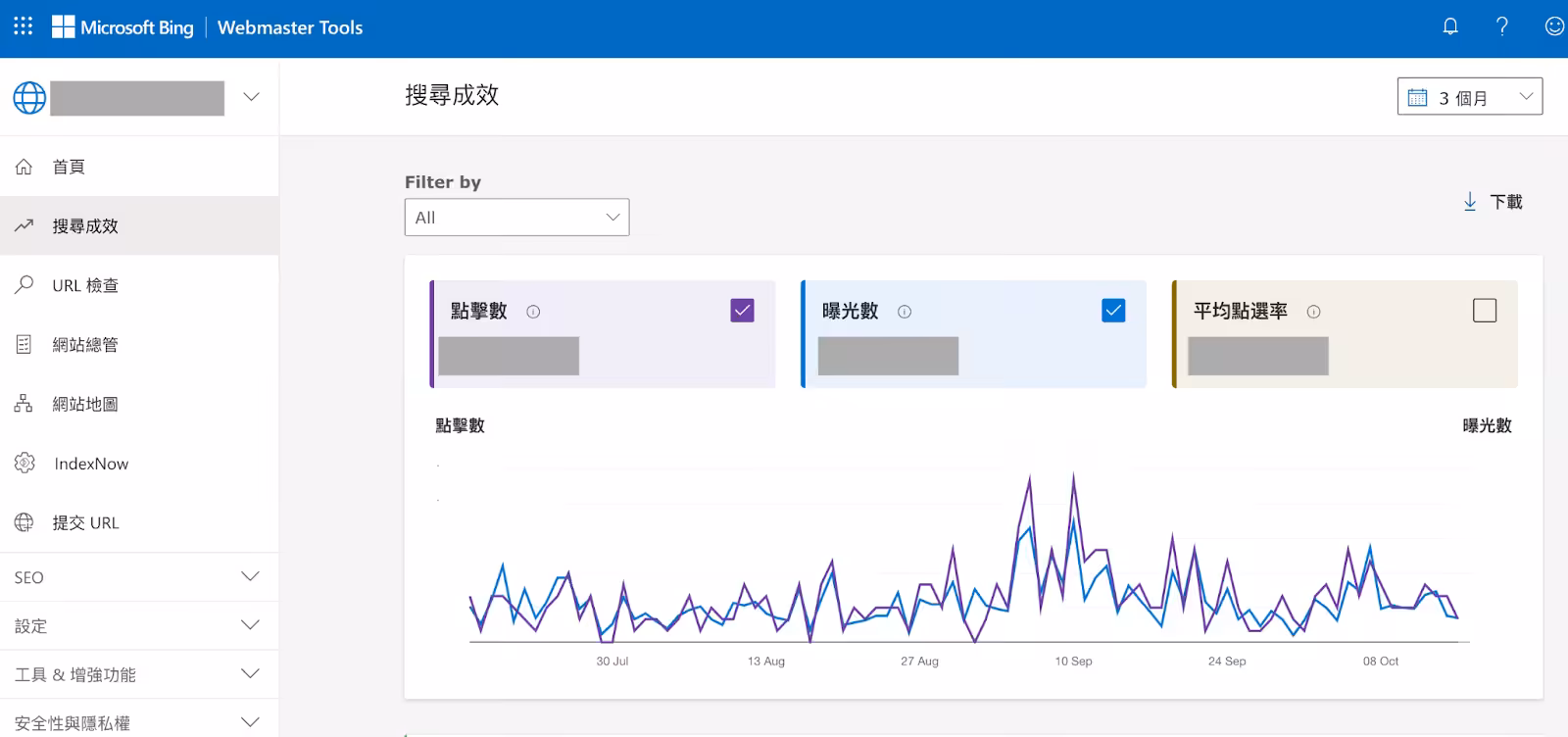Expand the 設定 section
The image size is (1568, 737).
(139, 625)
